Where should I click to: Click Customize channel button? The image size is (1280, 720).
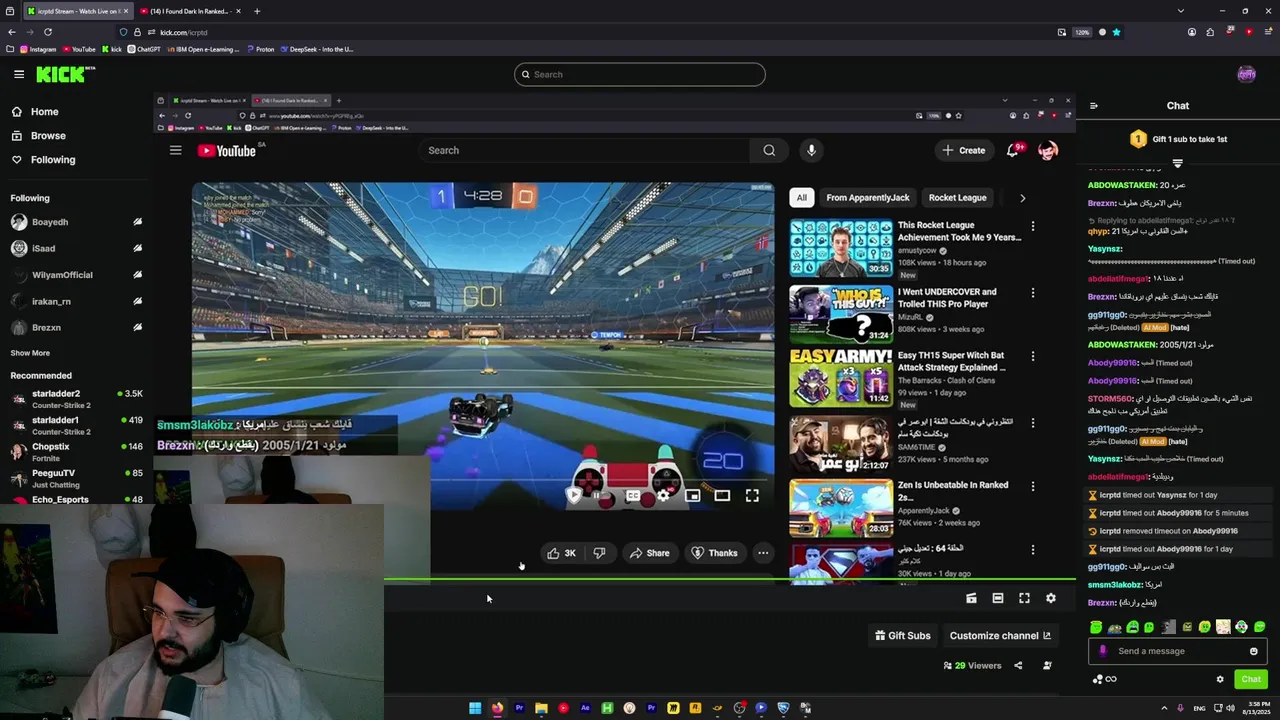click(1000, 636)
